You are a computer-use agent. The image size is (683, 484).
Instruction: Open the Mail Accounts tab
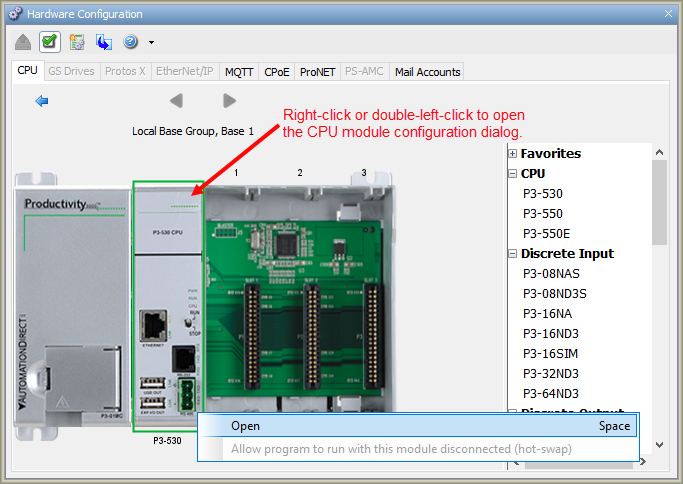[x=427, y=72]
